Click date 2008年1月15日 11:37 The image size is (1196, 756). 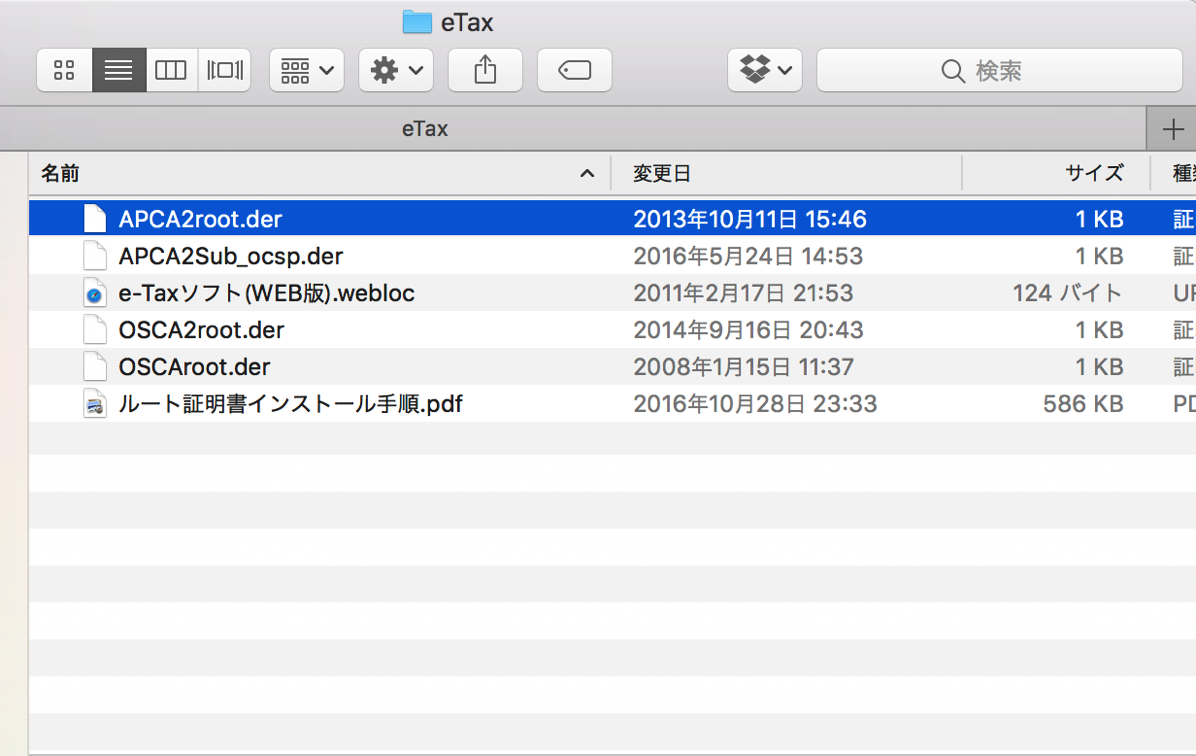click(743, 367)
